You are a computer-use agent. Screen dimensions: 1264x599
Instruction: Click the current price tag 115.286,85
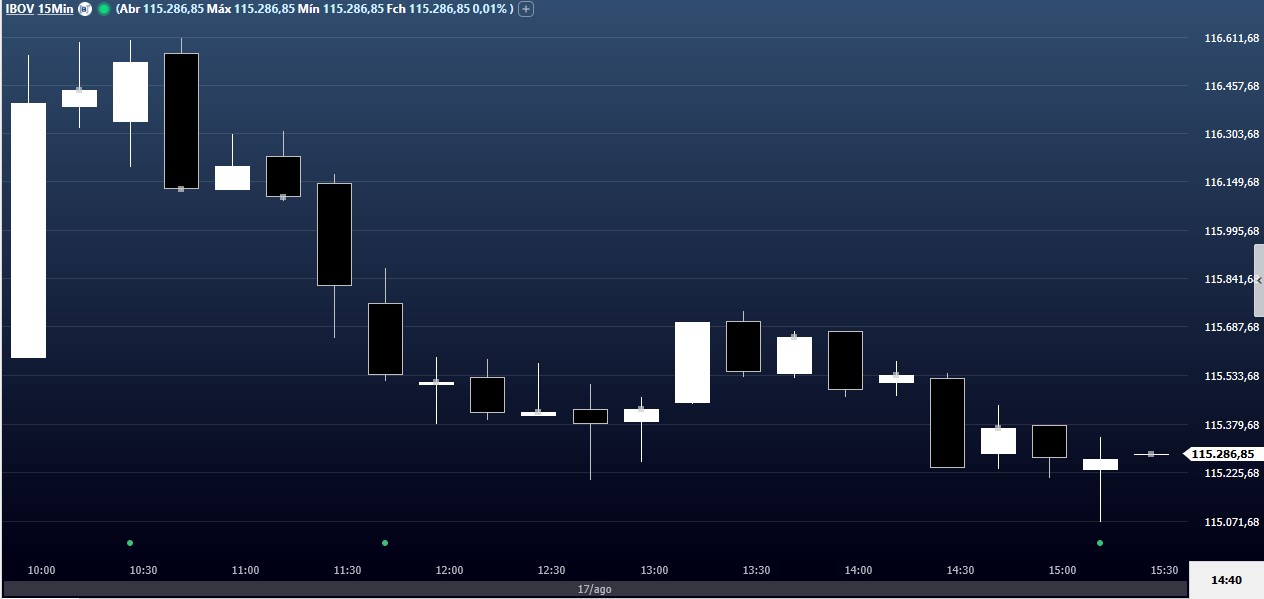pyautogui.click(x=1222, y=454)
